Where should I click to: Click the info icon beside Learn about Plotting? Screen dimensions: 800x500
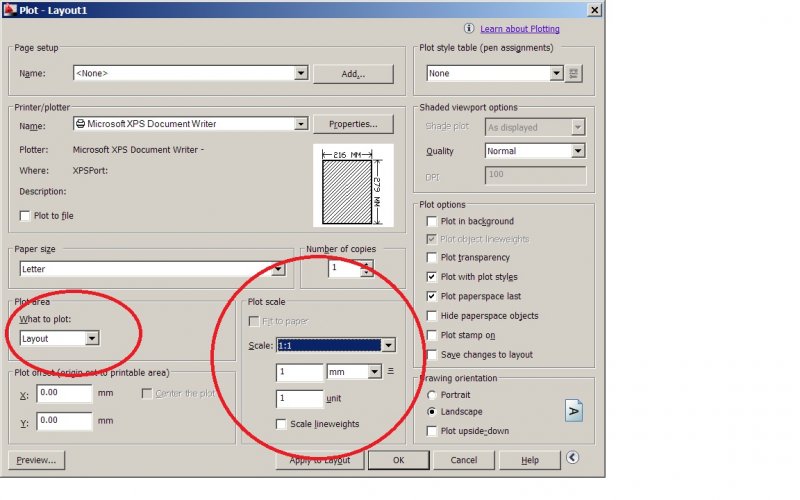point(469,29)
